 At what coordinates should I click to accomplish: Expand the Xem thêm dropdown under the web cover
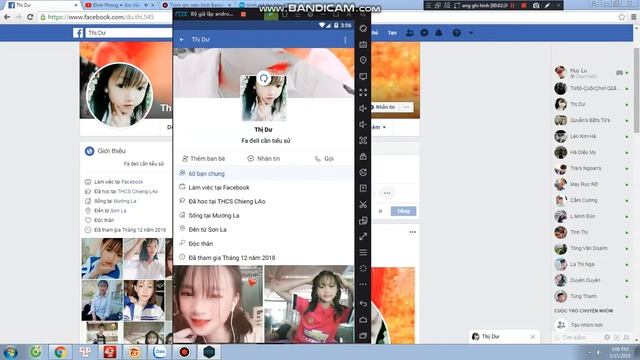(x=378, y=127)
